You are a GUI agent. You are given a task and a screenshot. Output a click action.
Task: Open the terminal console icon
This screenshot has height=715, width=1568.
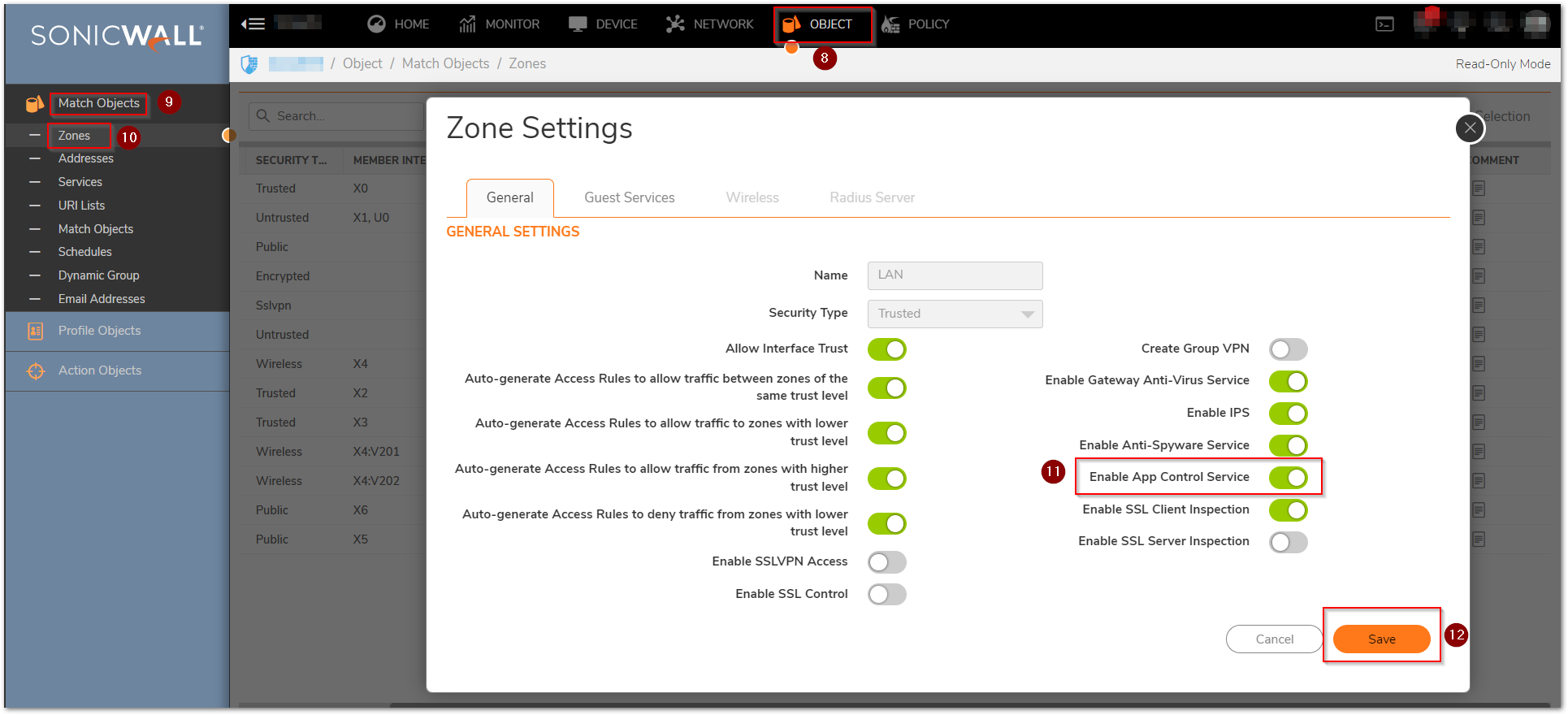click(1384, 24)
